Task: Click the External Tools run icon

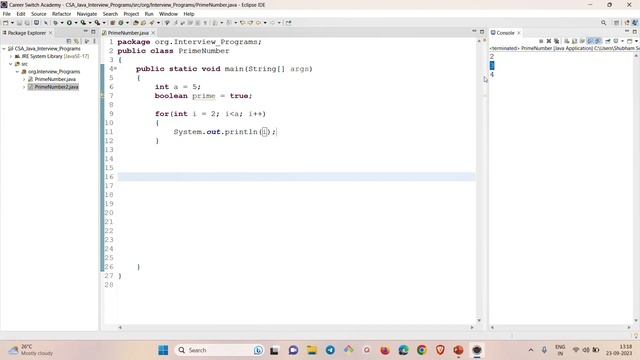Action: (x=98, y=23)
